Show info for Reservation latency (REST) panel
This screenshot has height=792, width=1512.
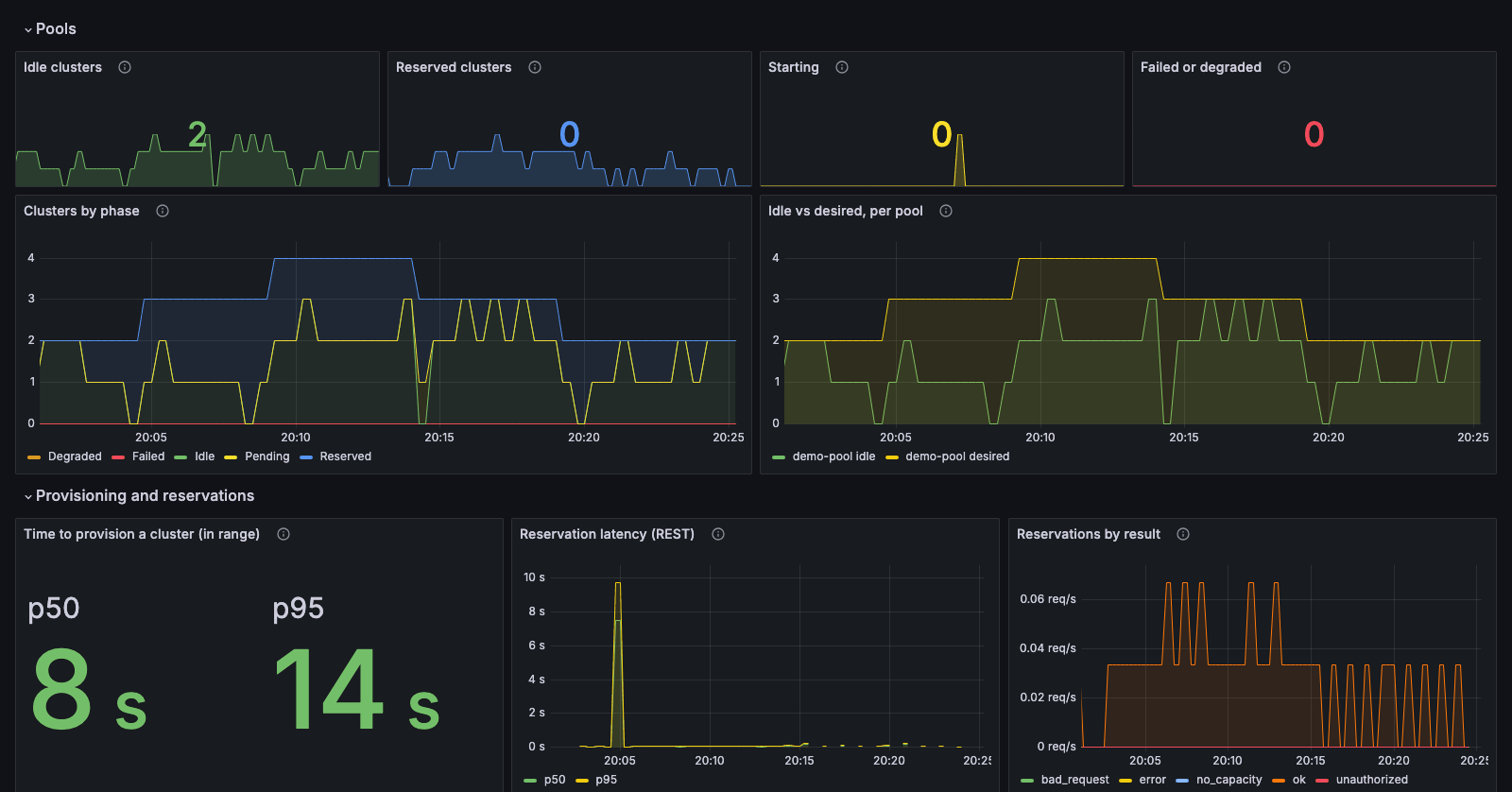(x=718, y=534)
